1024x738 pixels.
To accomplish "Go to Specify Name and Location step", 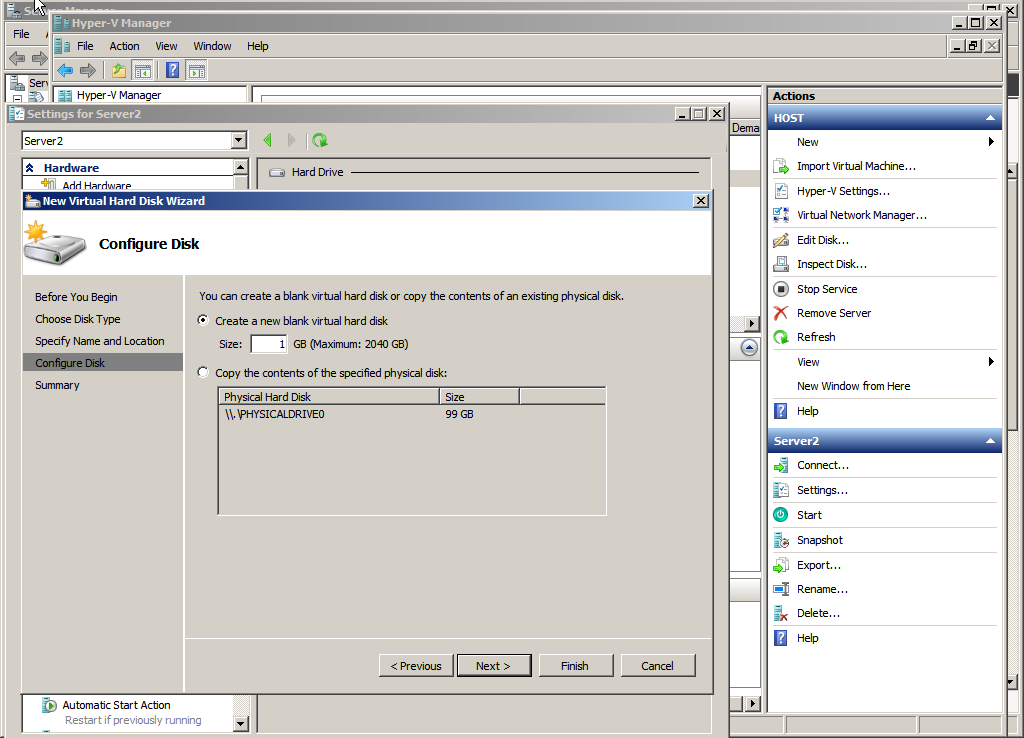I will [100, 341].
